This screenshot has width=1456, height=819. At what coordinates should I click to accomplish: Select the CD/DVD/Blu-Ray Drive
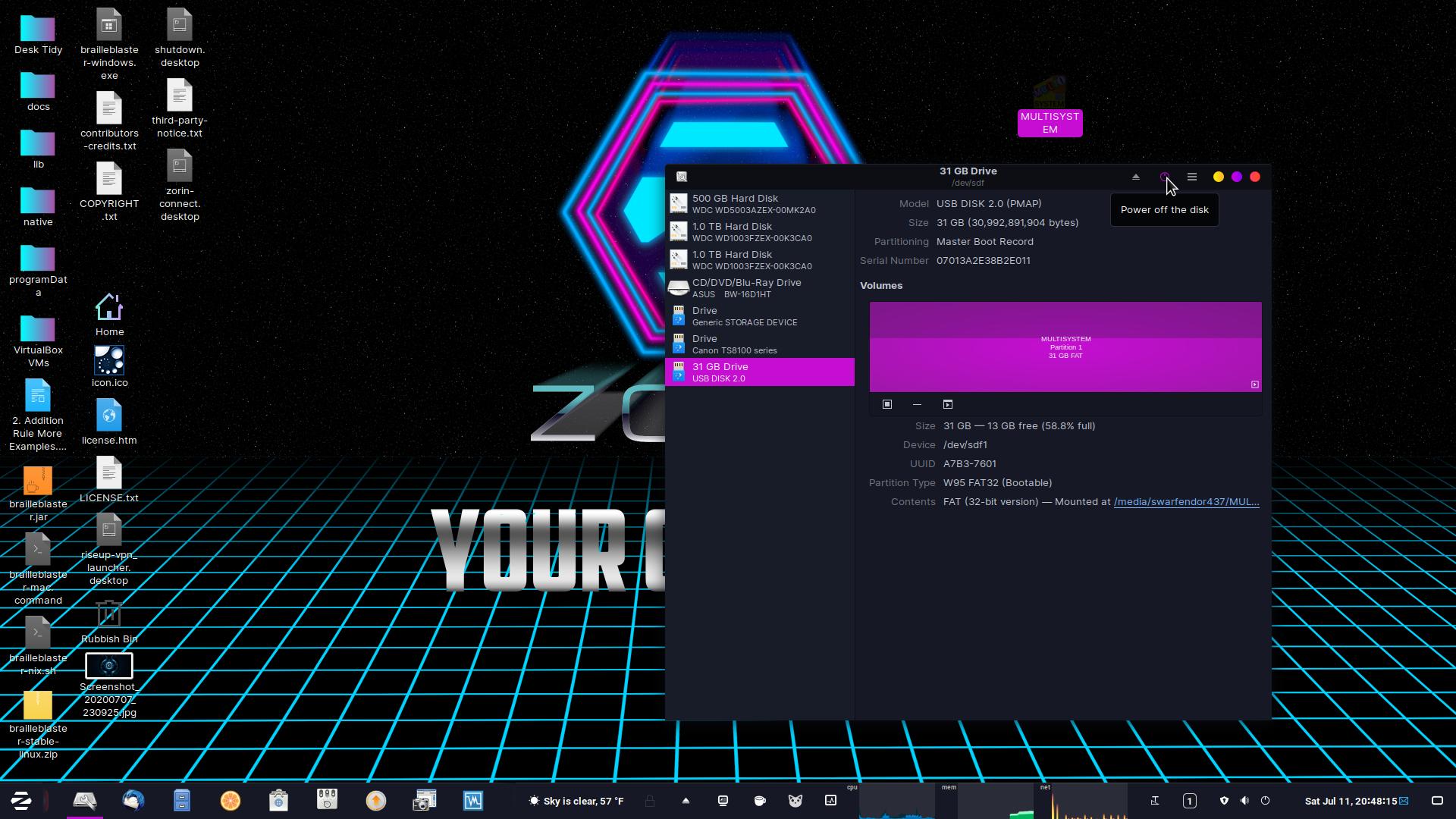pyautogui.click(x=759, y=288)
